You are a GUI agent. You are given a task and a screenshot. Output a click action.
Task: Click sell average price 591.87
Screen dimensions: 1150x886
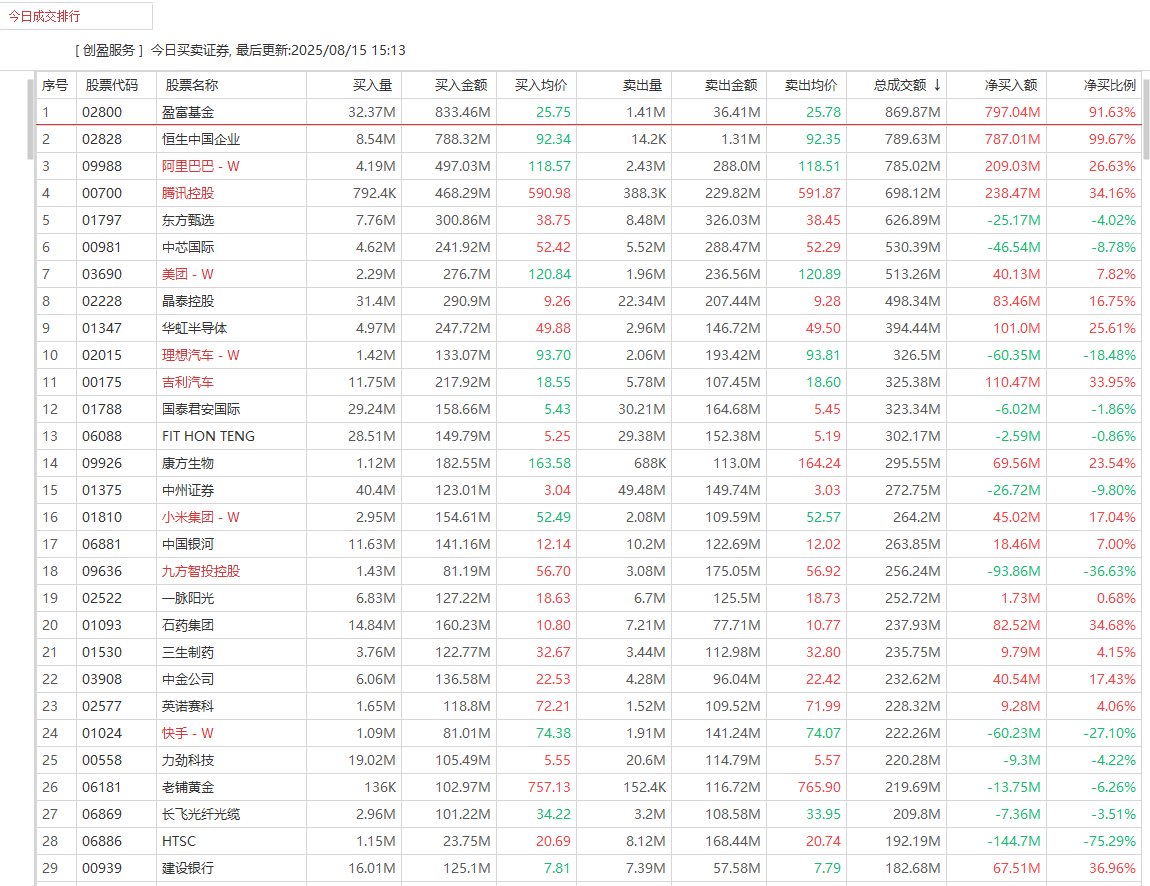[x=819, y=194]
